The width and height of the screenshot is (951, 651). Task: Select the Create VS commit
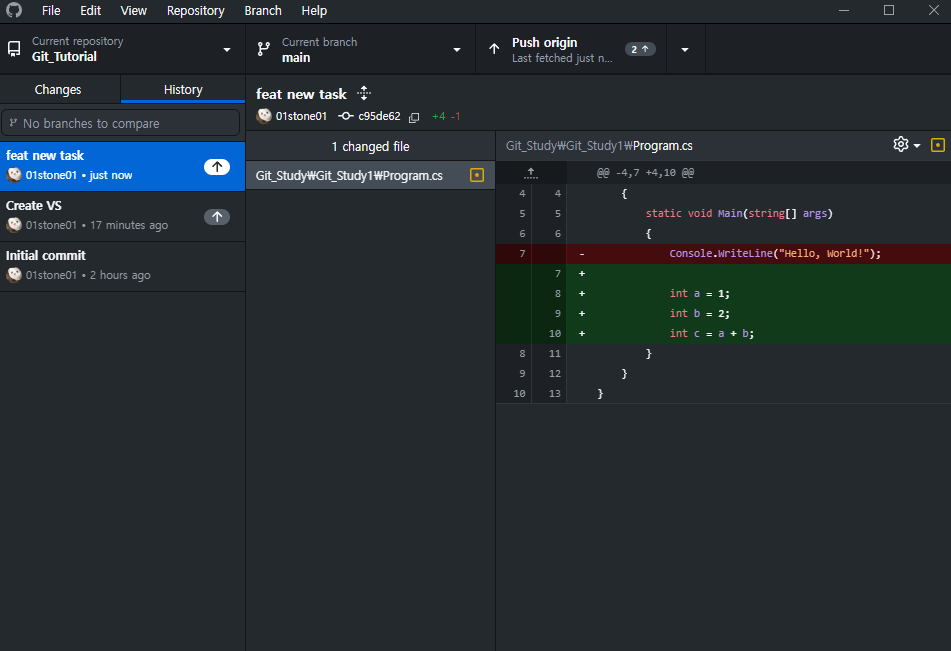coord(123,216)
